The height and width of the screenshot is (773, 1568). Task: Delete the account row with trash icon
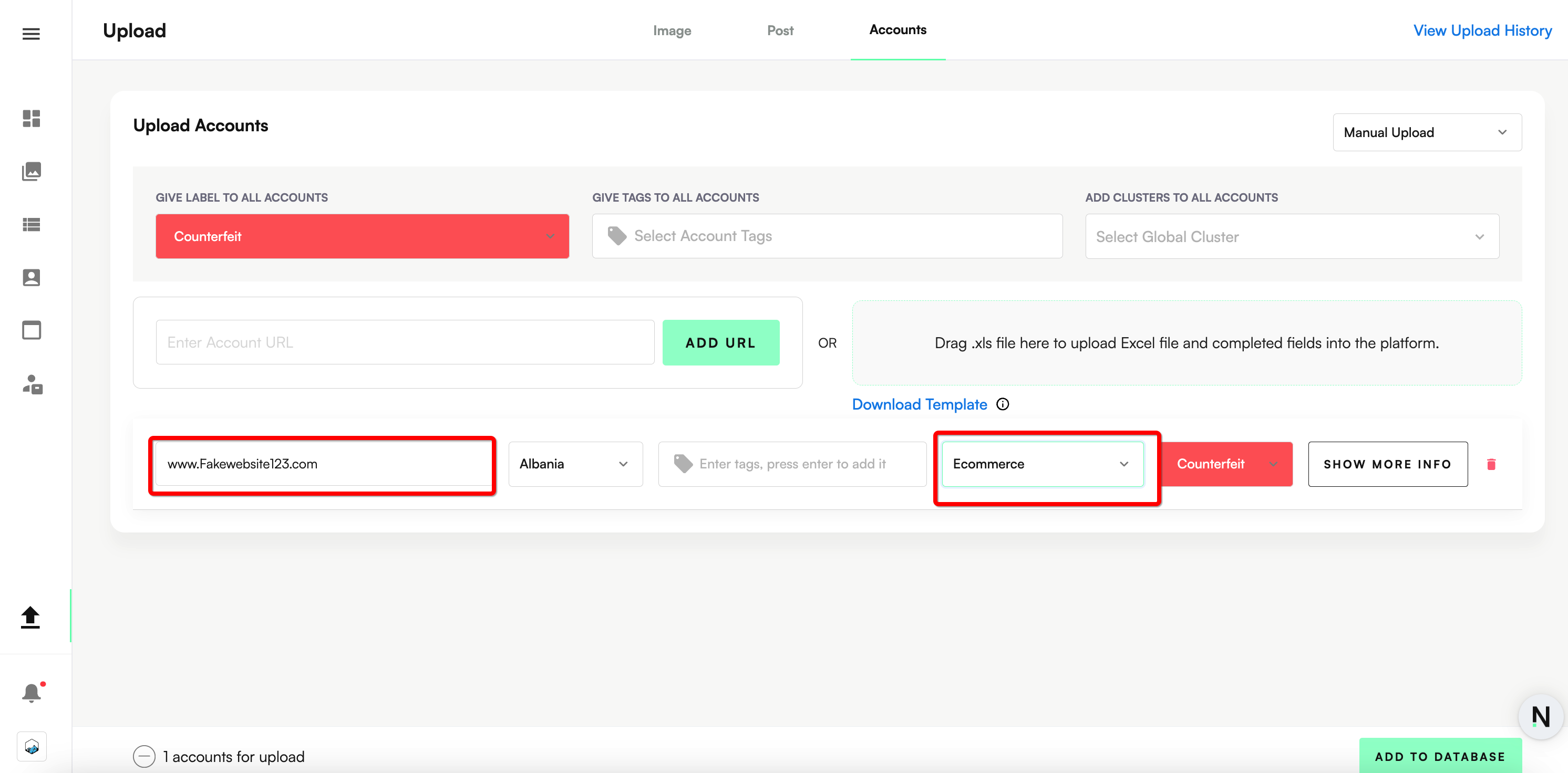coord(1491,465)
